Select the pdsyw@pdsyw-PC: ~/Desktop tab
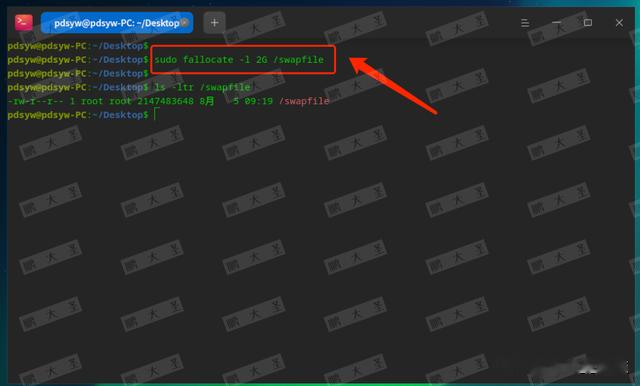640x386 pixels. click(117, 23)
